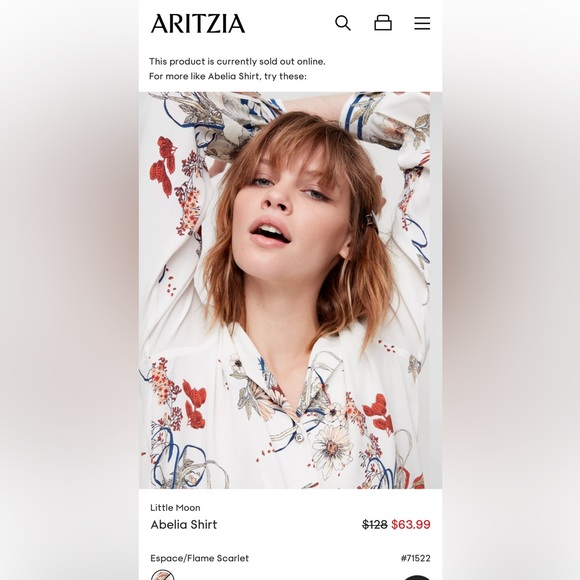Open the Little Moon brand link
This screenshot has width=580, height=580.
click(x=175, y=508)
